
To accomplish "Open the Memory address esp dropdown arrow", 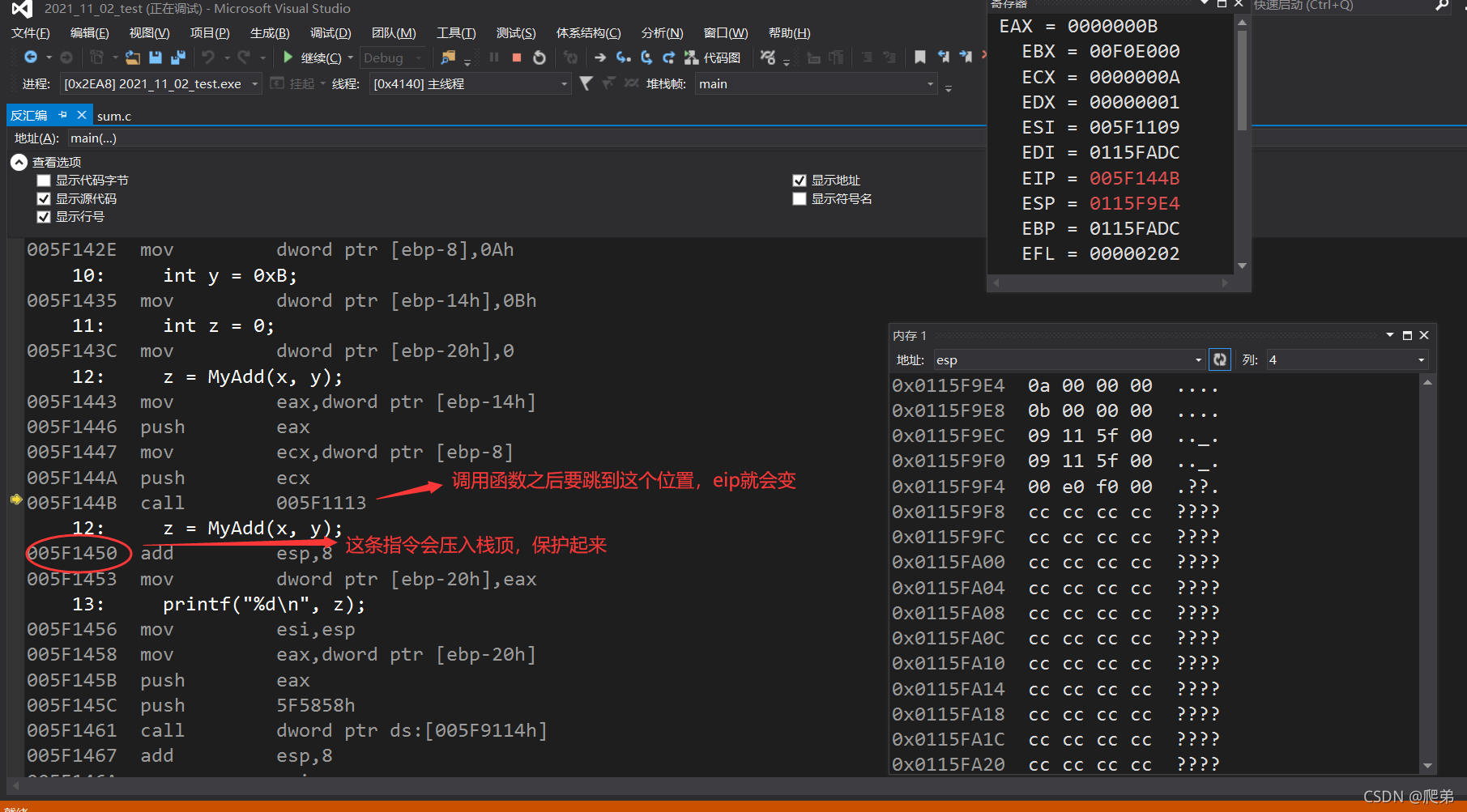I will tap(1198, 360).
